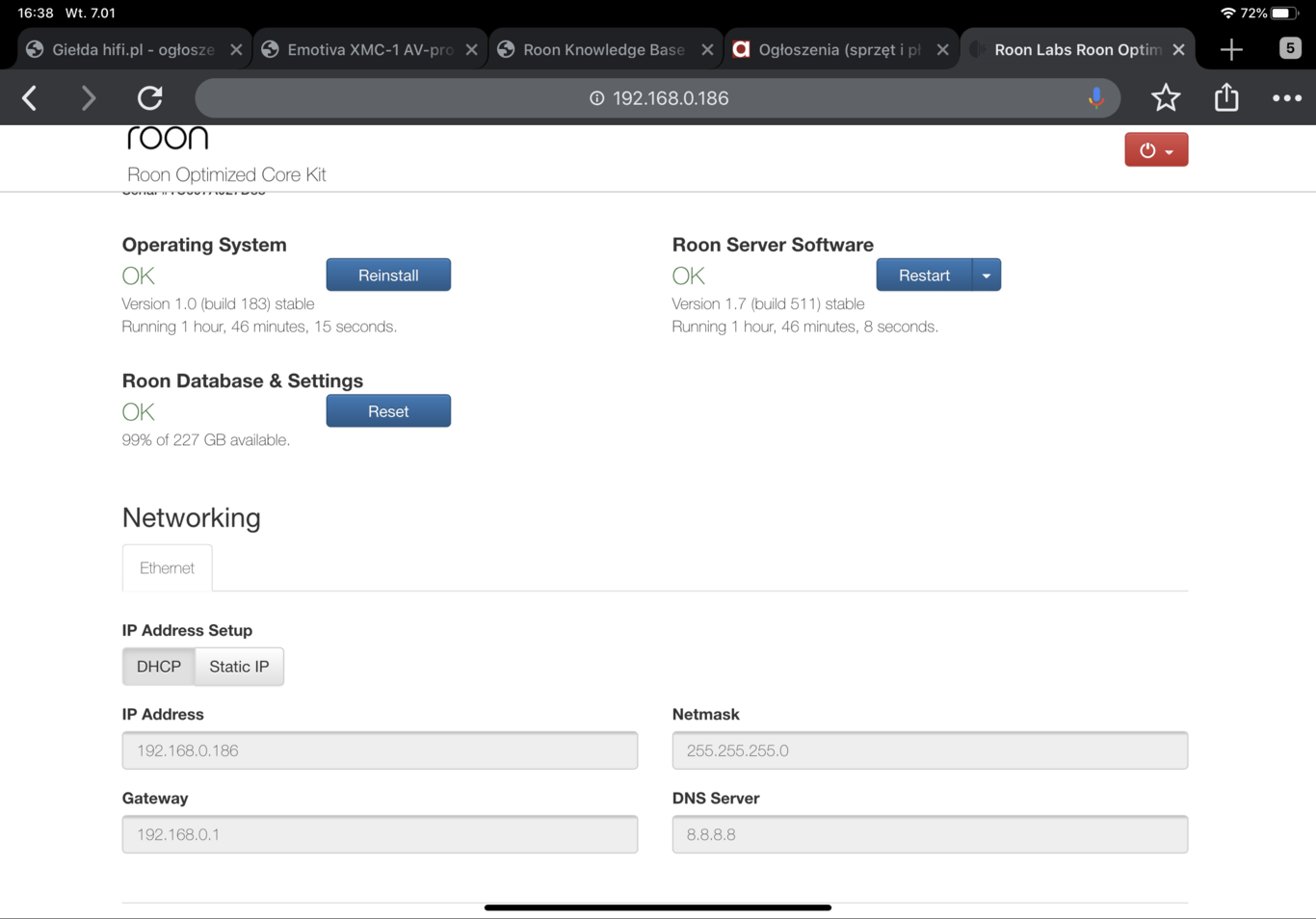
Task: Click the Roon Database & Settings OK status
Action: (x=138, y=412)
